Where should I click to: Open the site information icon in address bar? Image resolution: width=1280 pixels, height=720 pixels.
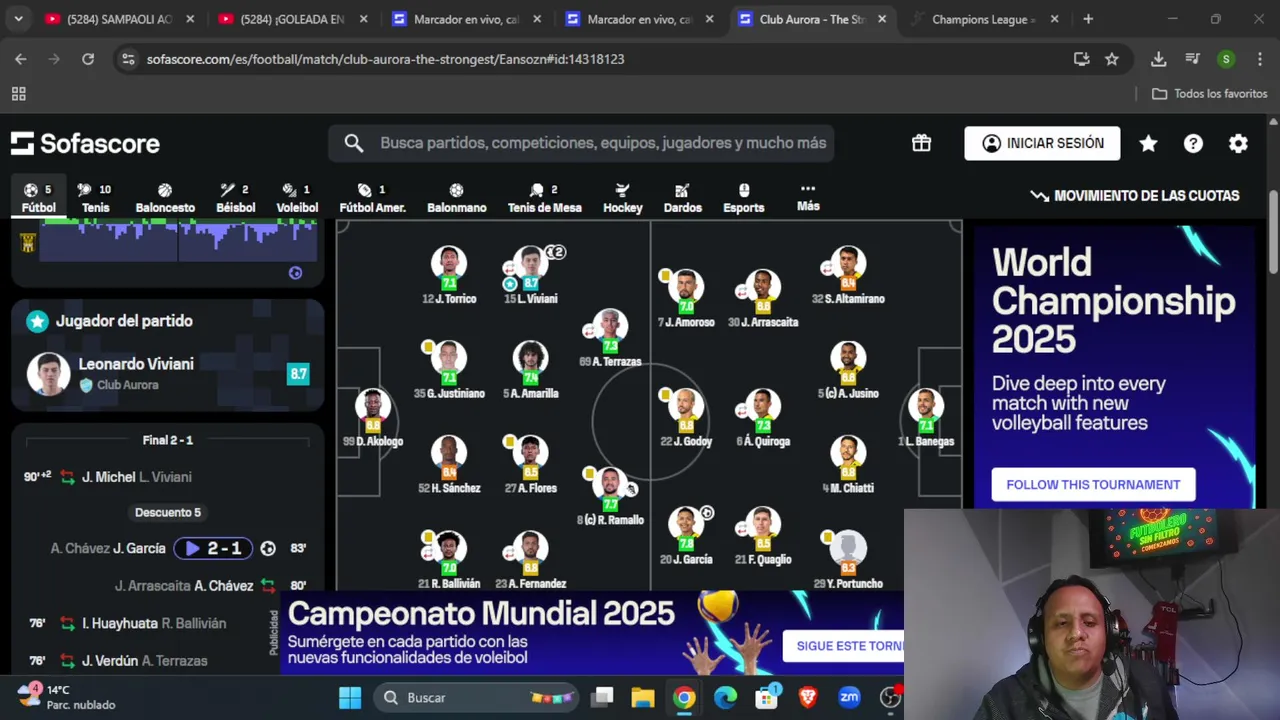[128, 59]
